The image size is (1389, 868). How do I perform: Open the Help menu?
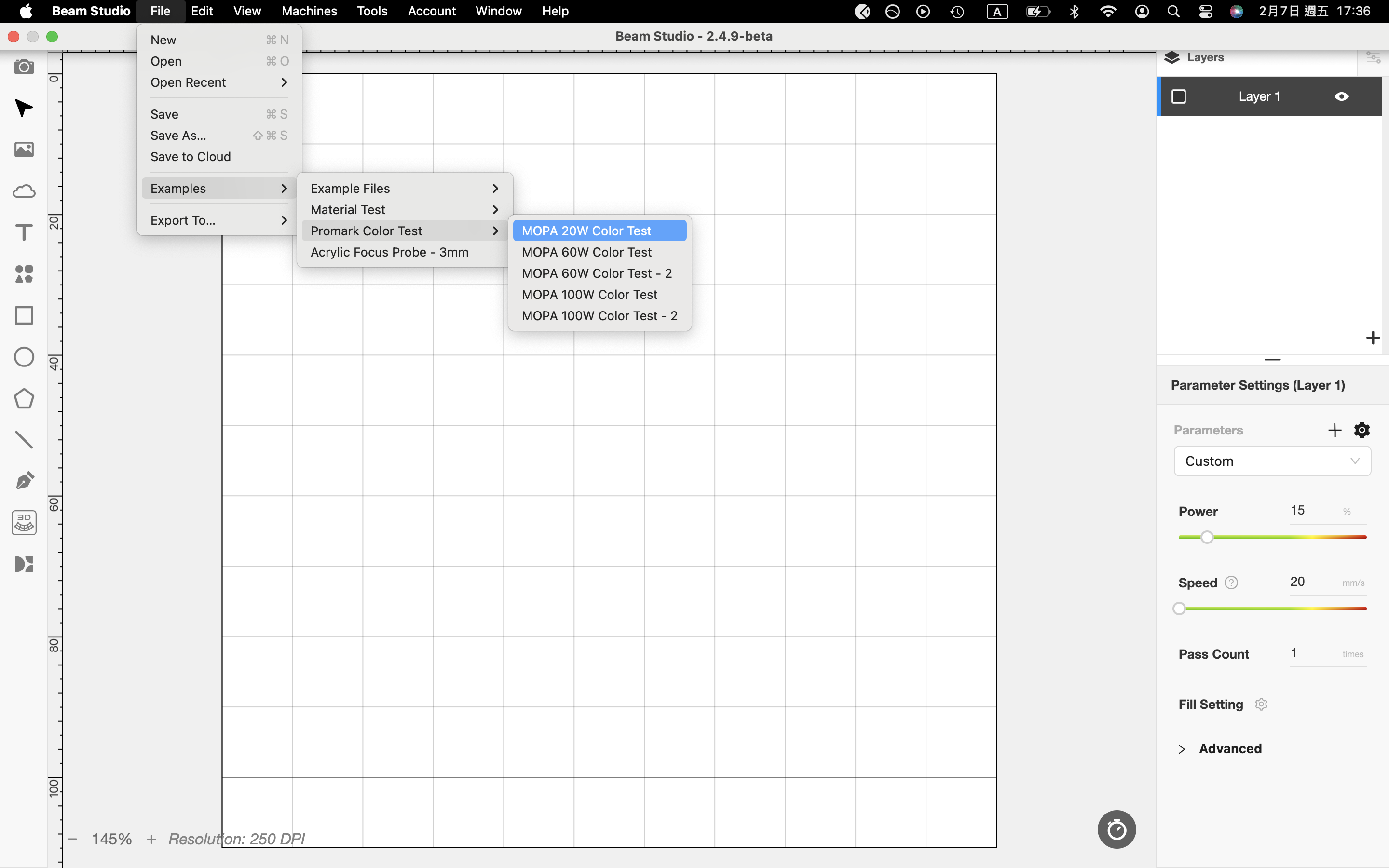click(x=555, y=12)
